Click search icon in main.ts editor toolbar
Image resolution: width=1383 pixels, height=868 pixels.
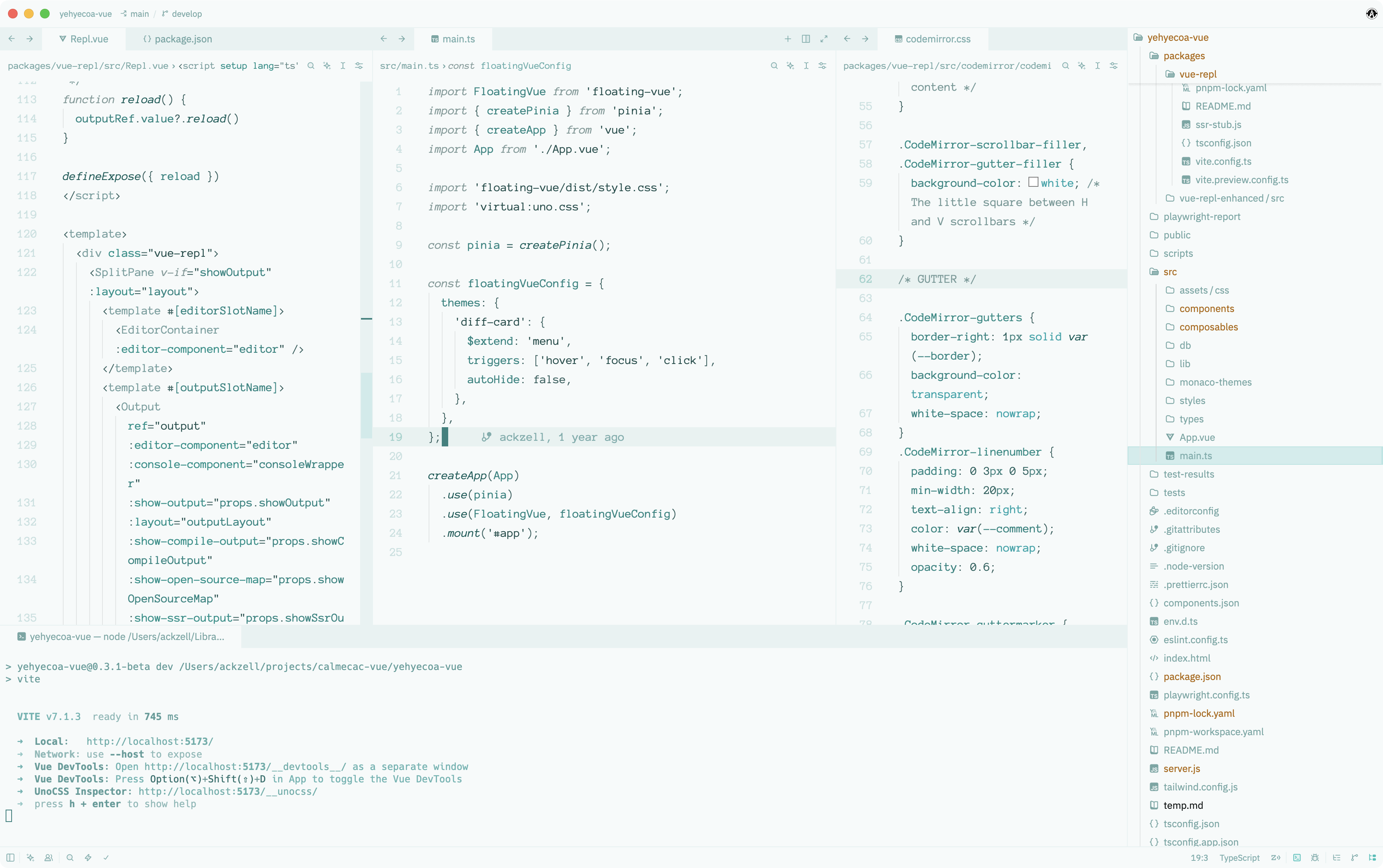774,66
